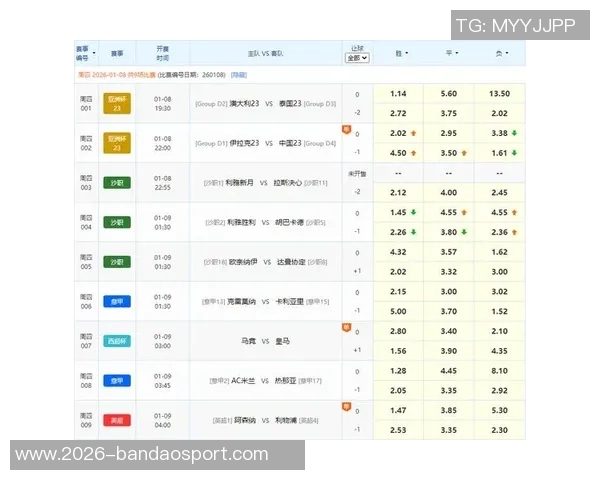Viewport: 600px width, 480px height.
Task: Click the up arrow next to 3.50 in match 002
Action: [464, 153]
